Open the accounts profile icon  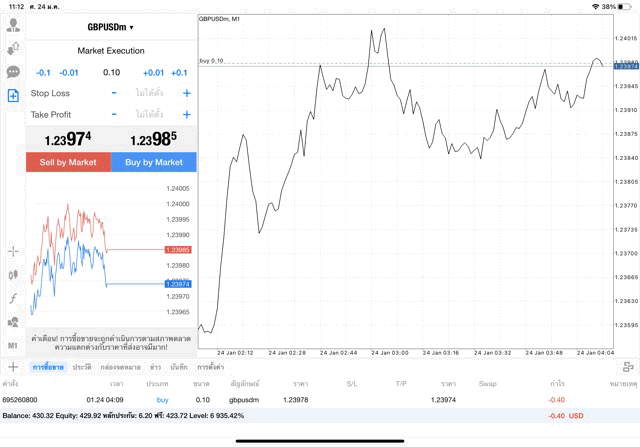point(13,24)
